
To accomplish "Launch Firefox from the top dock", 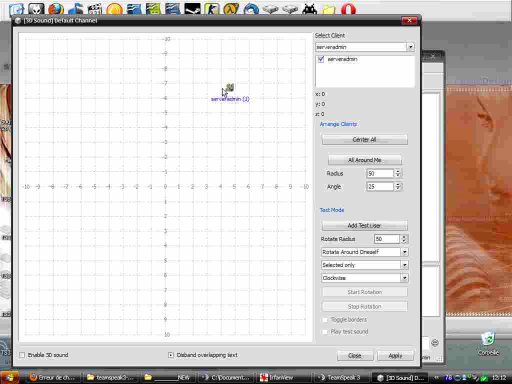I will coord(56,9).
